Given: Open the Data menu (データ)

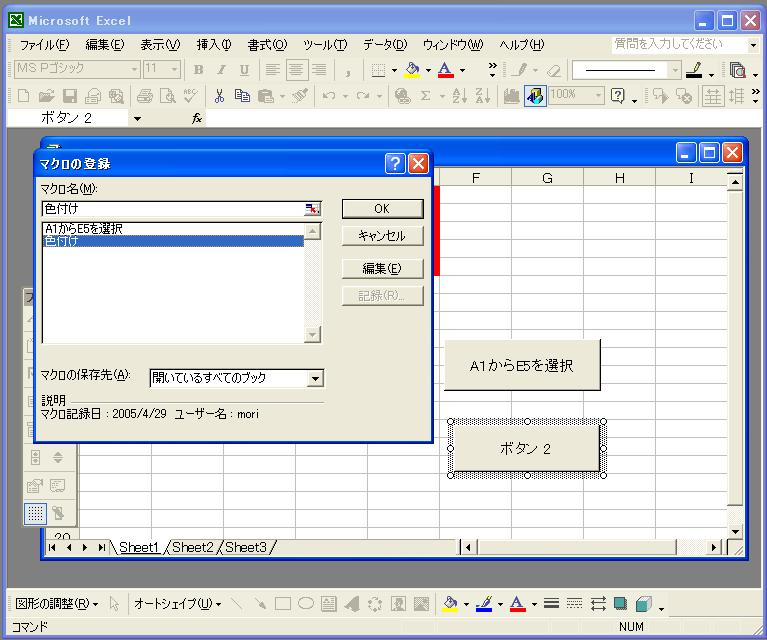Looking at the screenshot, I should (385, 45).
